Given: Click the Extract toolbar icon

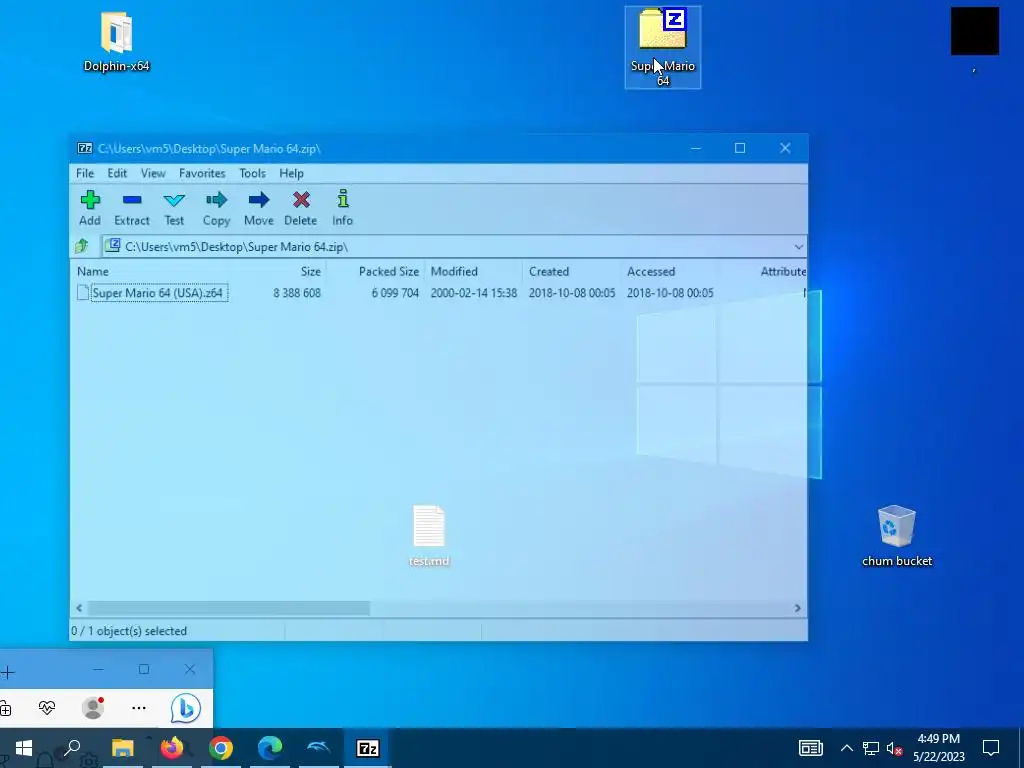Looking at the screenshot, I should [x=132, y=208].
